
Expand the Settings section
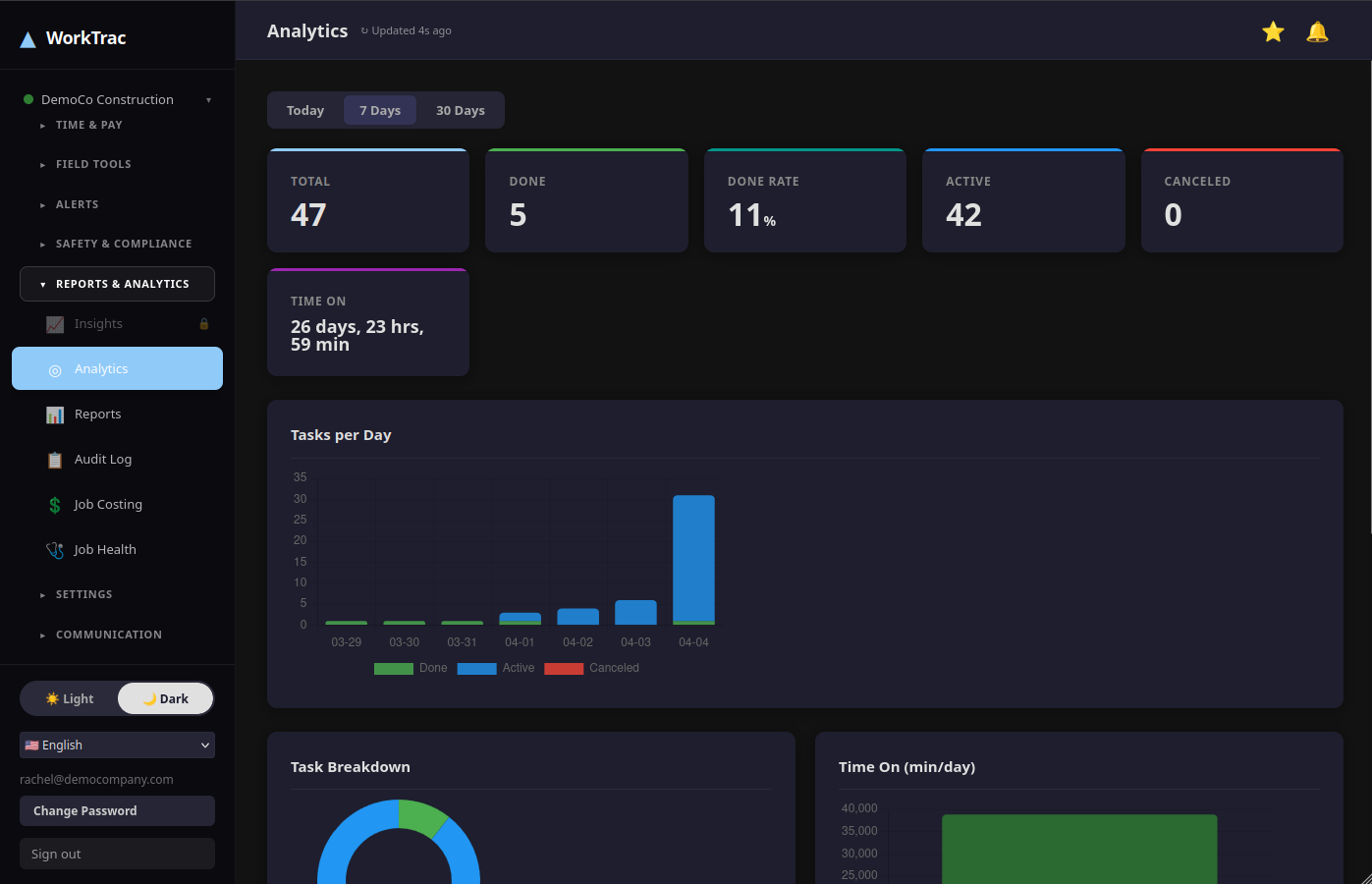tap(117, 594)
